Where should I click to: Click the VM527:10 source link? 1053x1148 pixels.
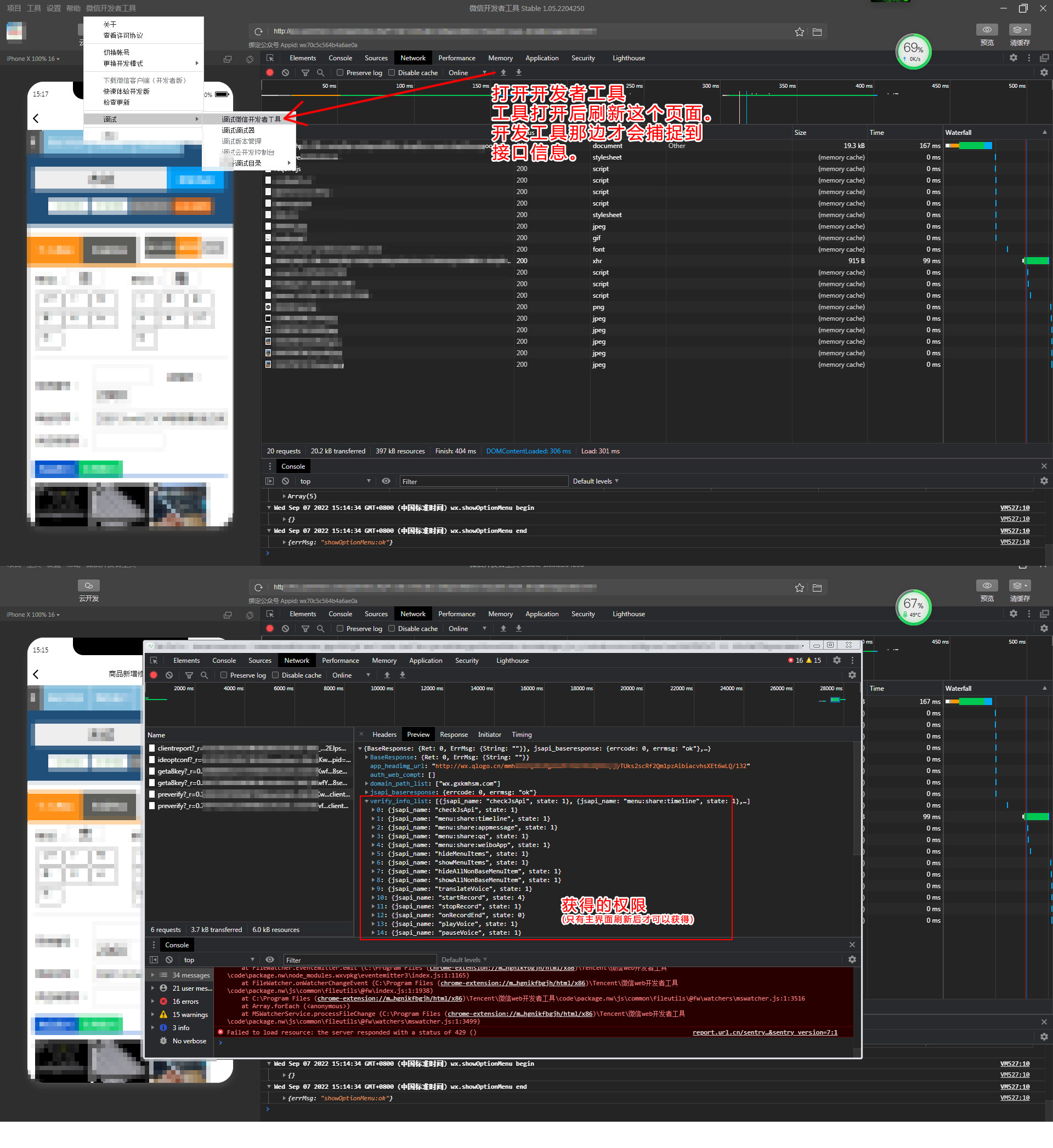1014,508
